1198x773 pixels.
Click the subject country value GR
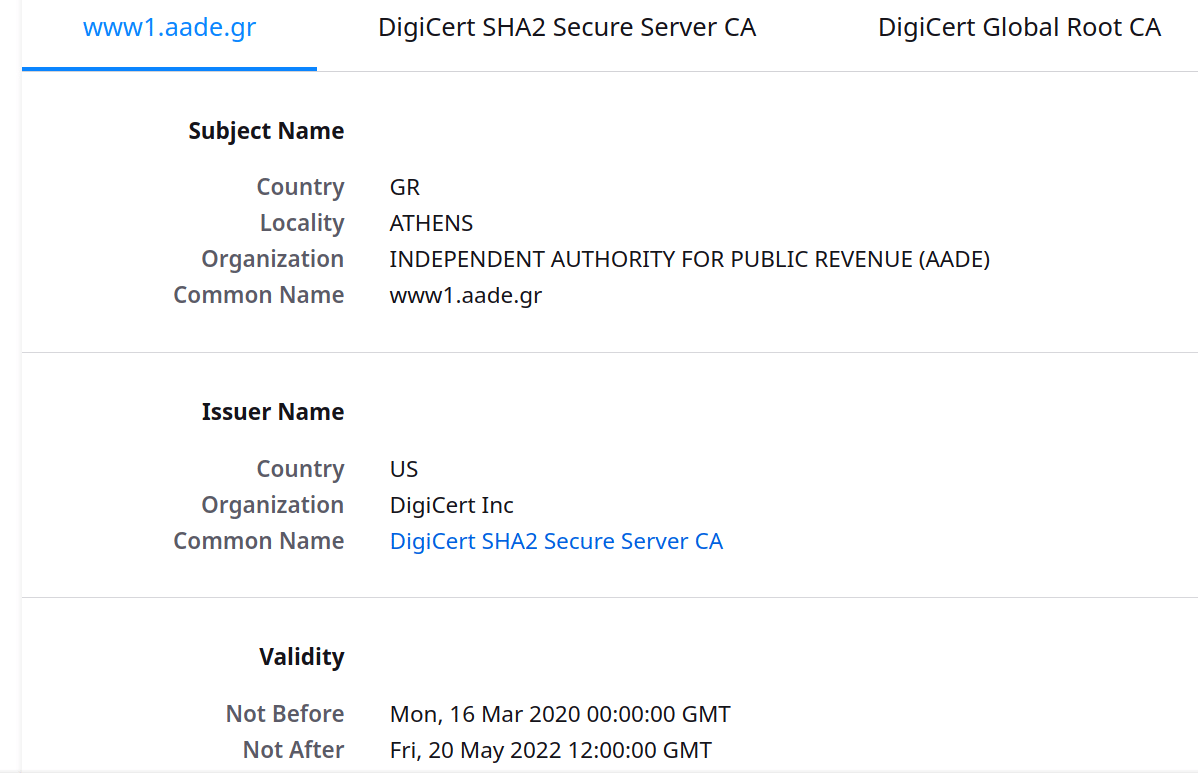click(x=405, y=187)
